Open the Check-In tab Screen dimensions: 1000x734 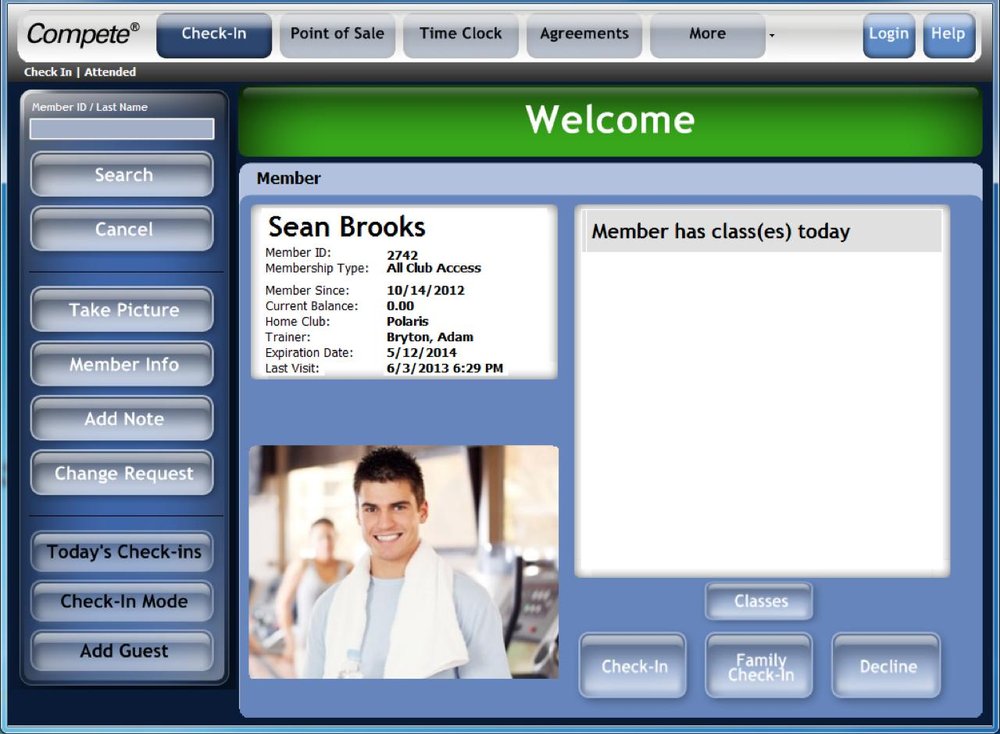coord(214,35)
